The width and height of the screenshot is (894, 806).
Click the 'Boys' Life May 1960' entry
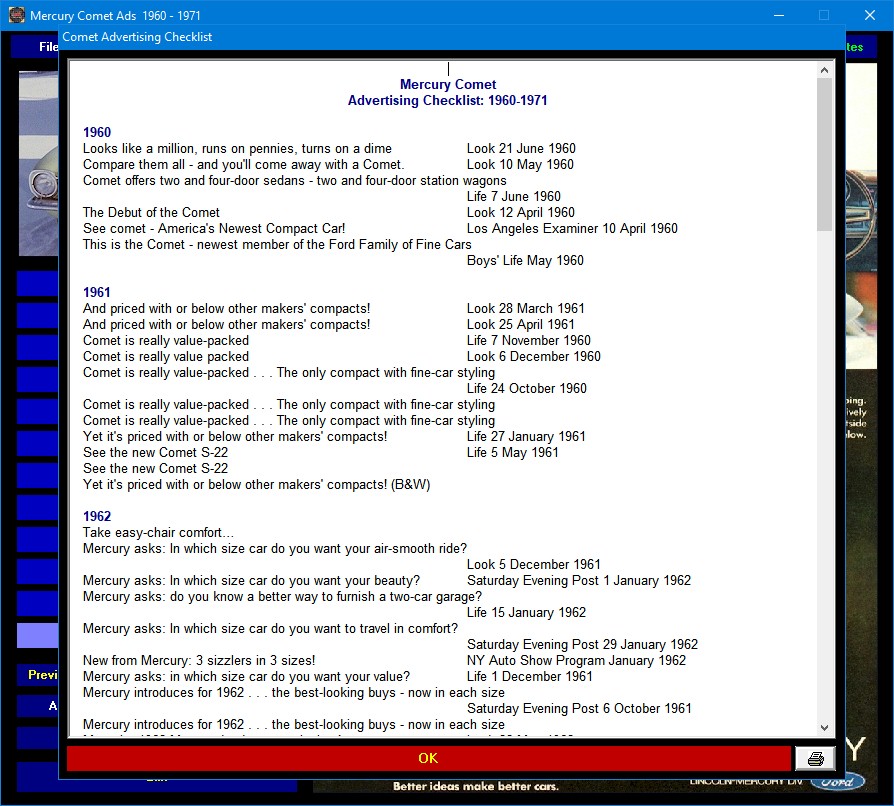(525, 260)
